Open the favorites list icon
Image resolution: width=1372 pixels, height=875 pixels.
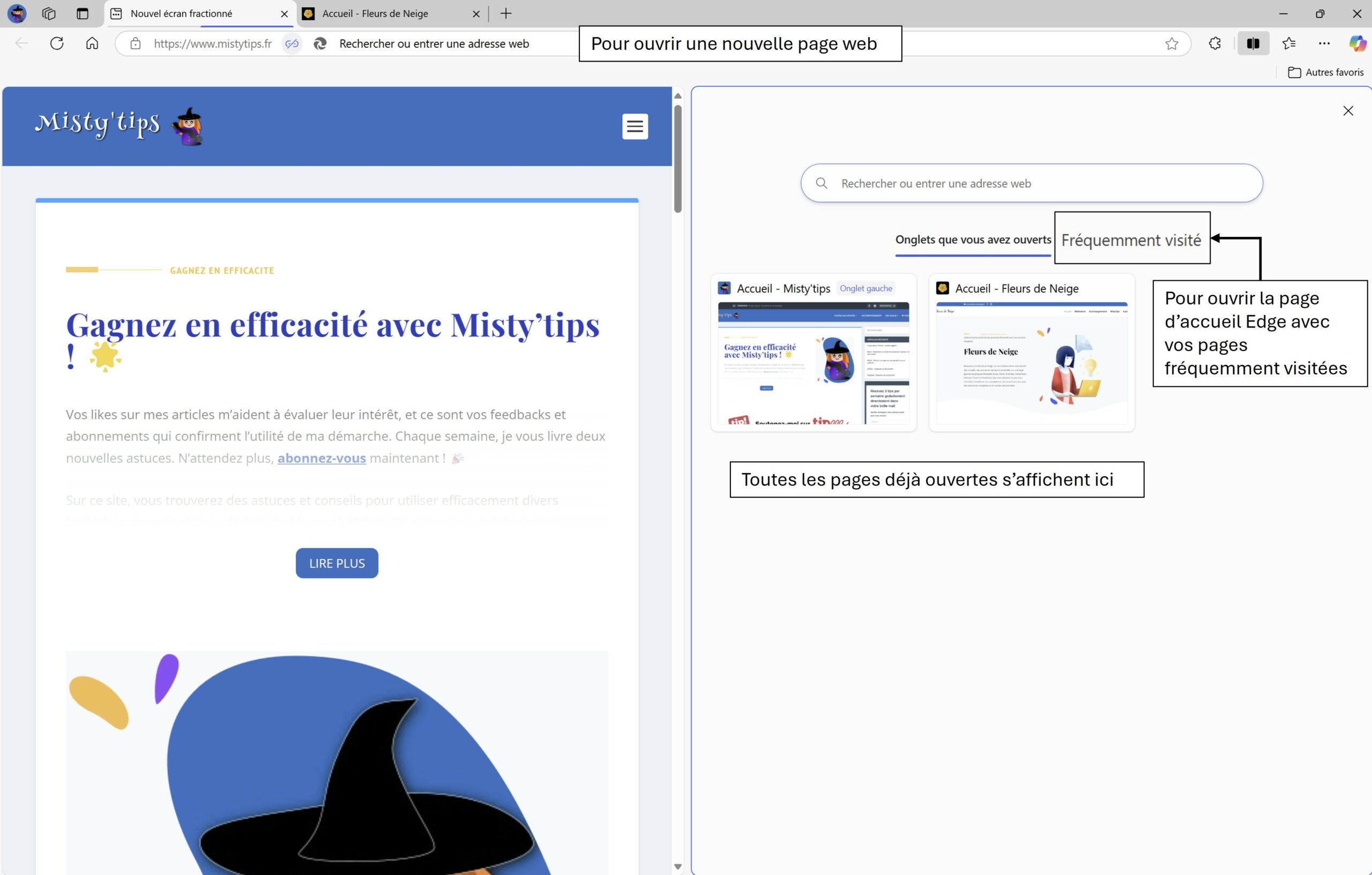pyautogui.click(x=1289, y=43)
